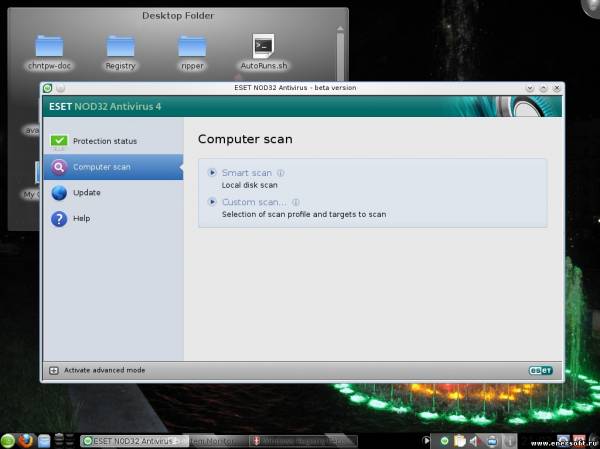600x449 pixels.
Task: Click the plus icon beside Activate advanced mode
Action: (54, 371)
